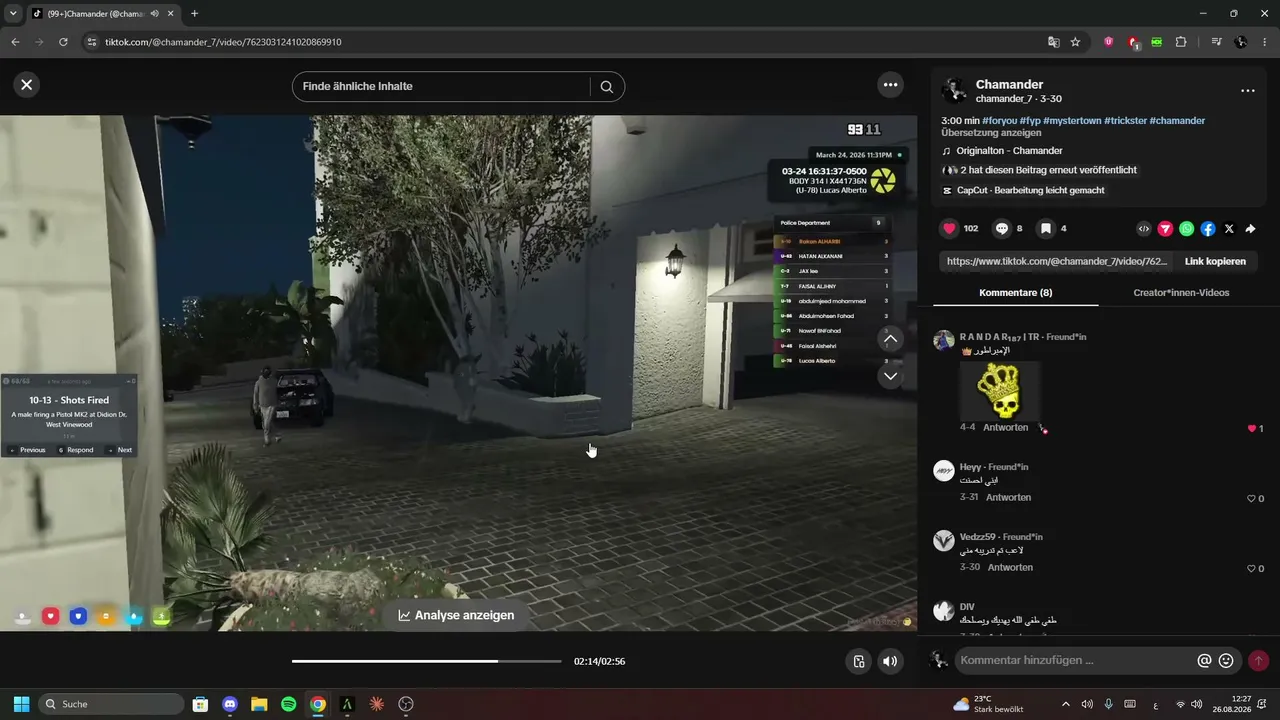Like the Vedzz59 comment
The image size is (1280, 720).
(x=1251, y=568)
